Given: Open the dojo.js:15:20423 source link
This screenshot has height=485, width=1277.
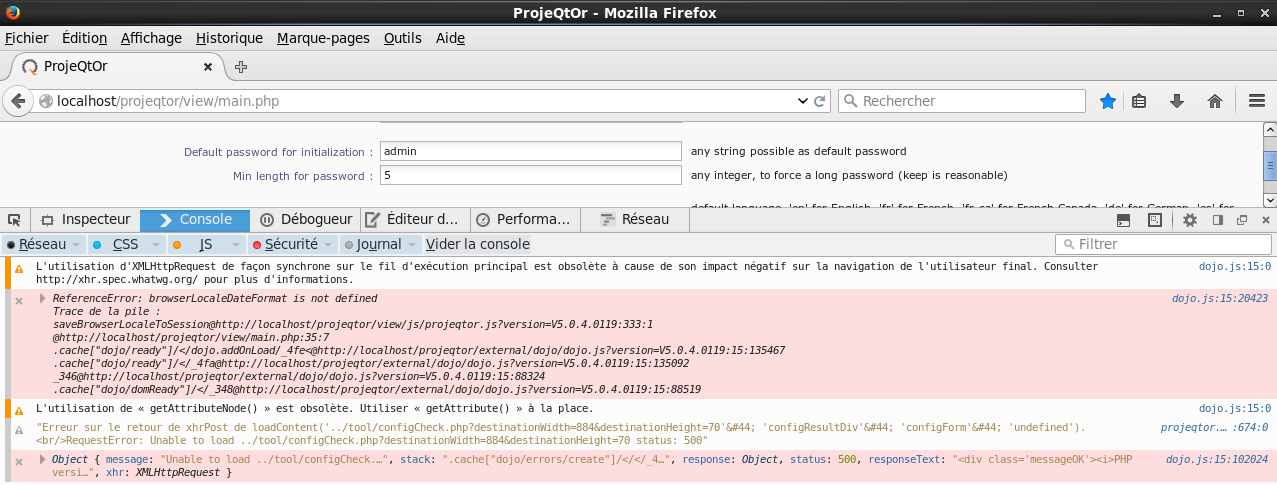Looking at the screenshot, I should (x=1219, y=298).
